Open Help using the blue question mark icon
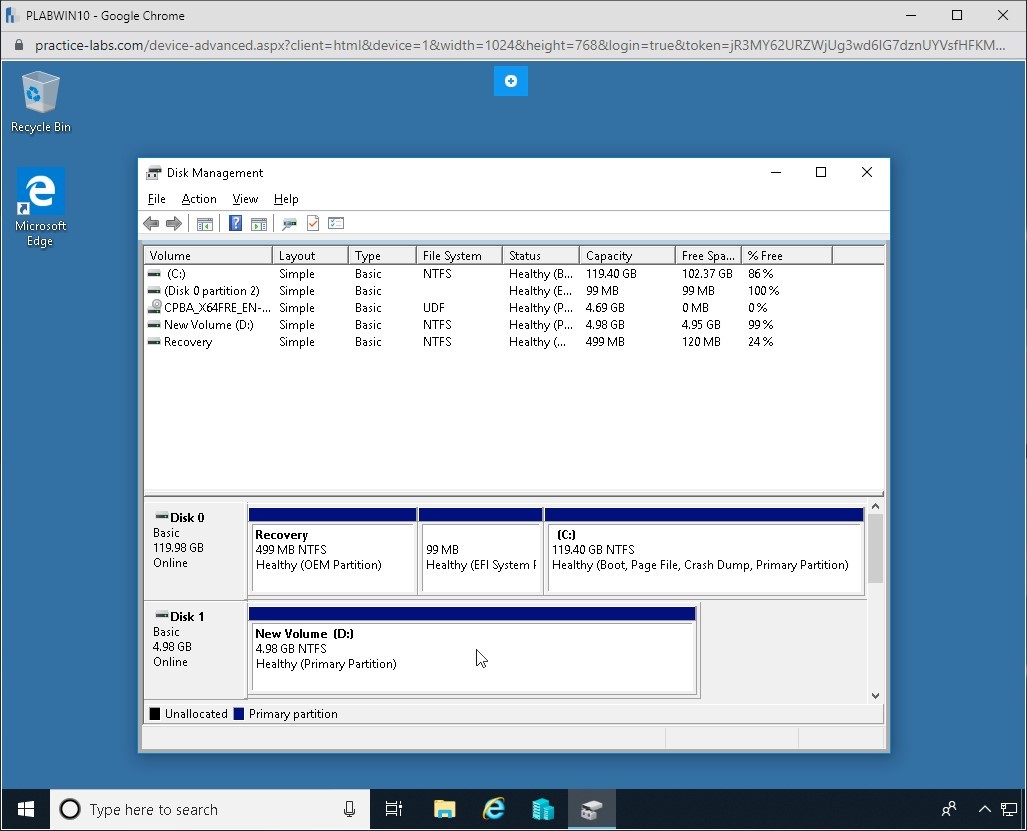1027x831 pixels. (235, 224)
